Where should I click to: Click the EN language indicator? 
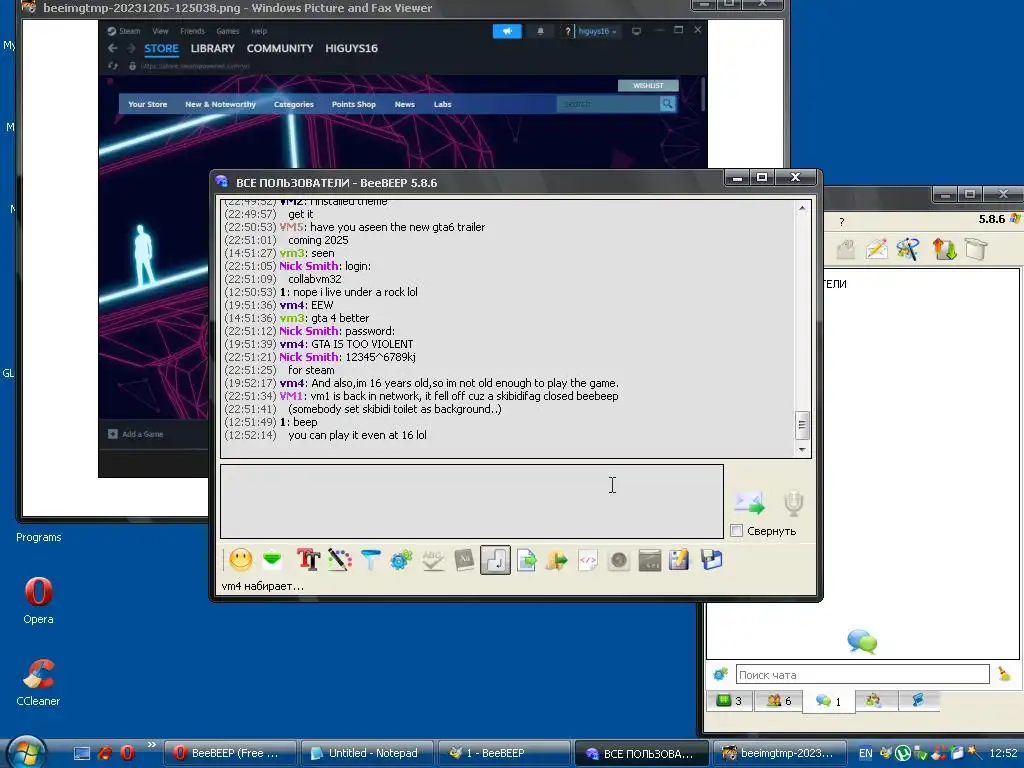point(865,753)
